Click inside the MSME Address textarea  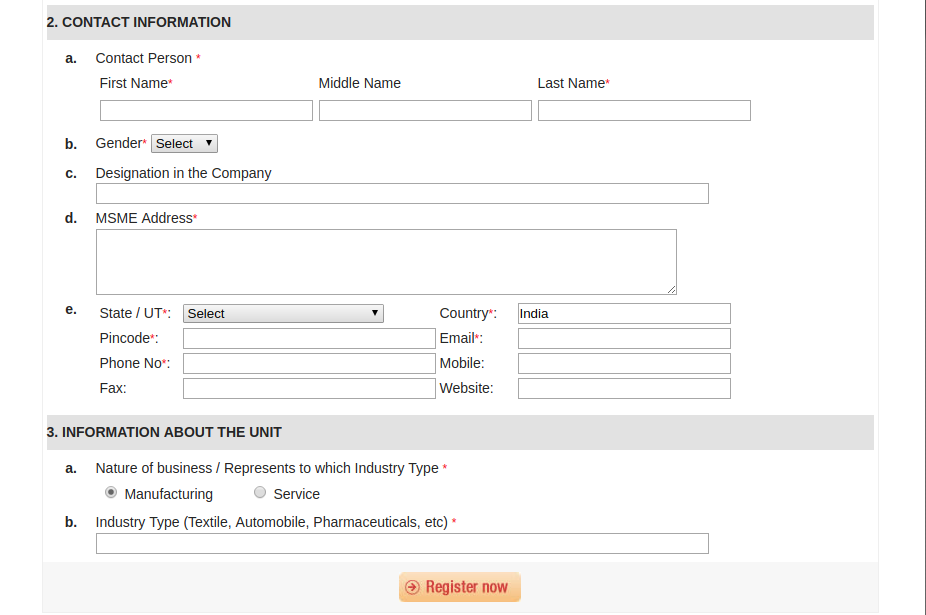pyautogui.click(x=386, y=262)
